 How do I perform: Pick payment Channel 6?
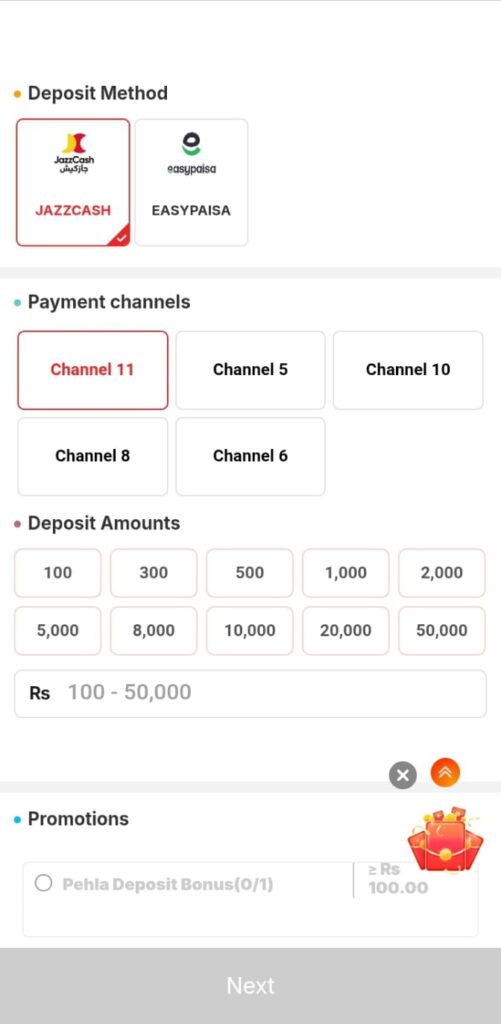[250, 456]
